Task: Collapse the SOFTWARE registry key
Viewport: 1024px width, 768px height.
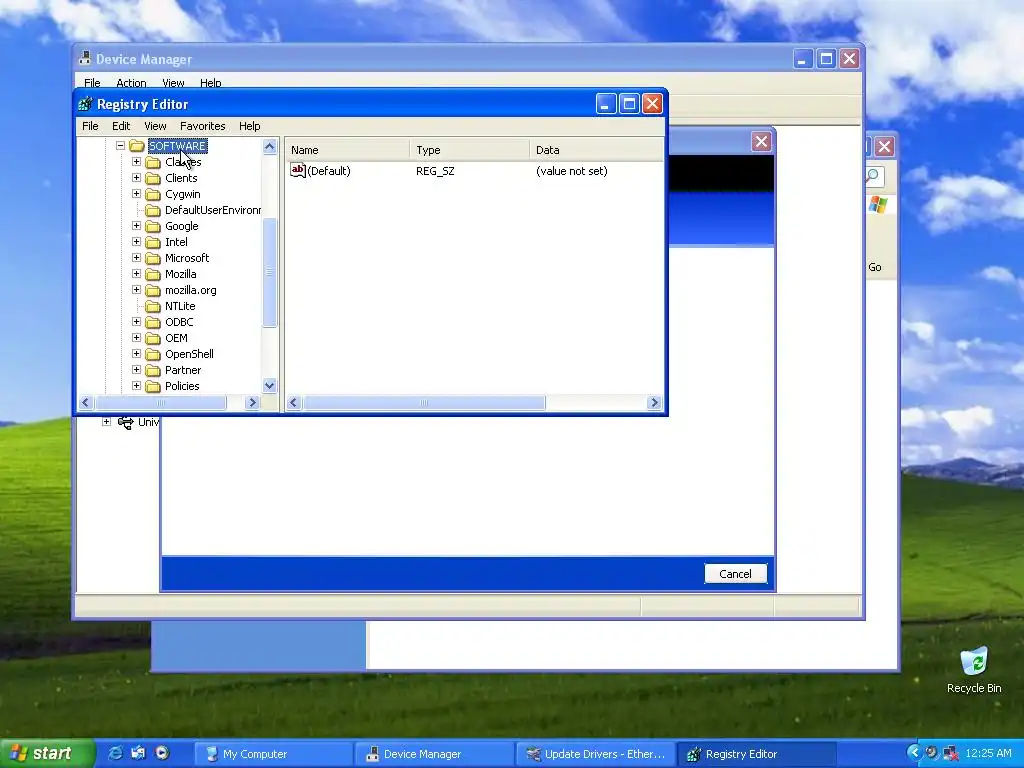Action: [x=120, y=146]
